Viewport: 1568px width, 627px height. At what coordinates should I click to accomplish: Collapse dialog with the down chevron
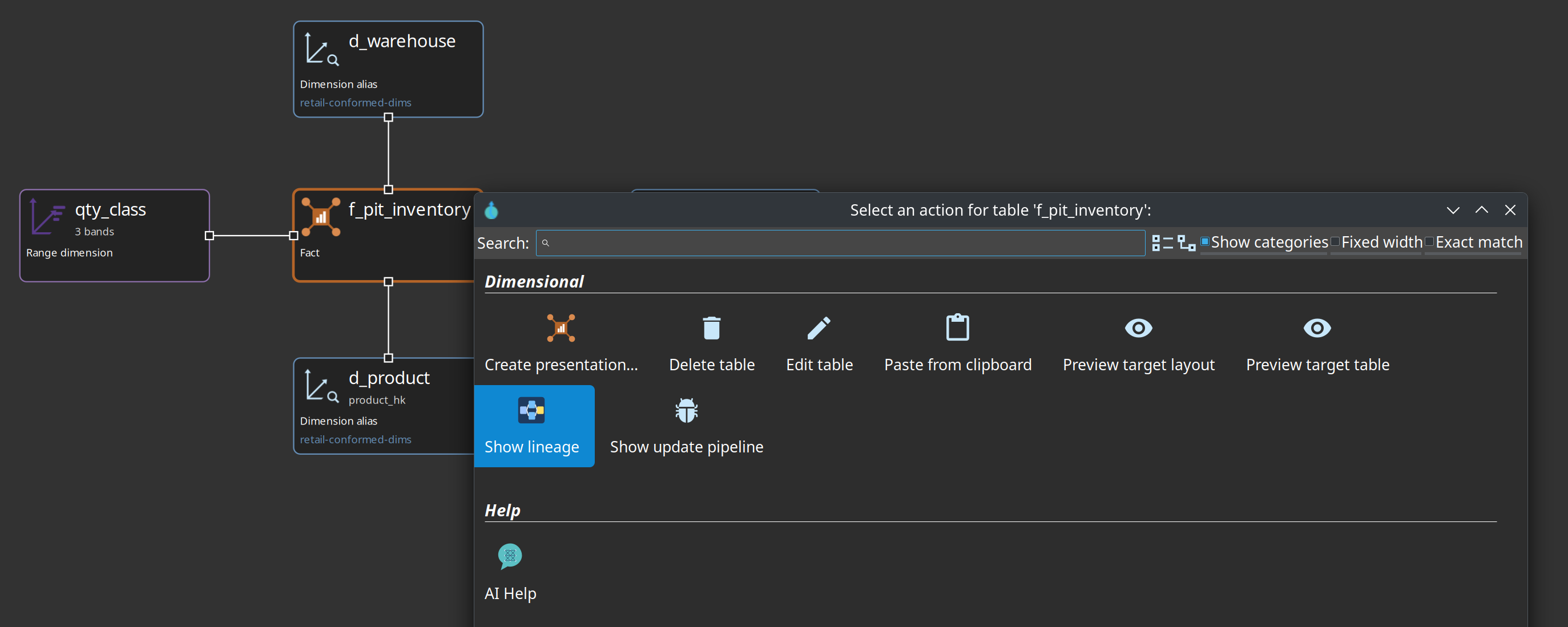tap(1452, 211)
